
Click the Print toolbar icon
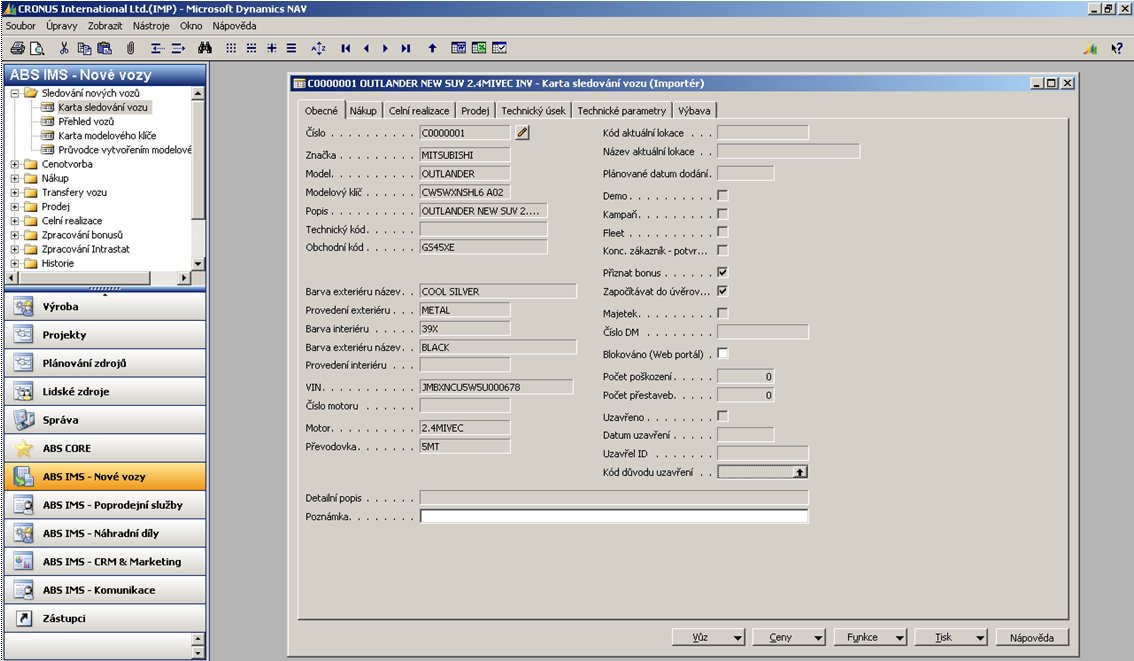tap(17, 48)
